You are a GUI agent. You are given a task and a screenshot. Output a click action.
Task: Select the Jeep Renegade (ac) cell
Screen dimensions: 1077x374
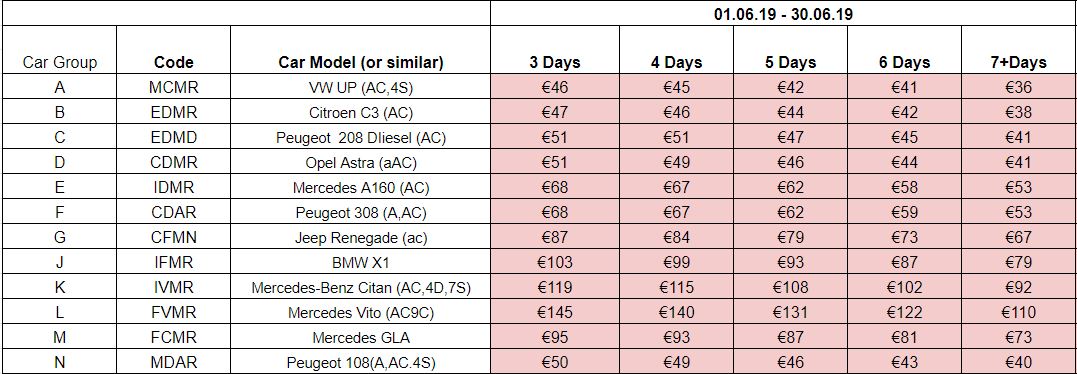[361, 237]
